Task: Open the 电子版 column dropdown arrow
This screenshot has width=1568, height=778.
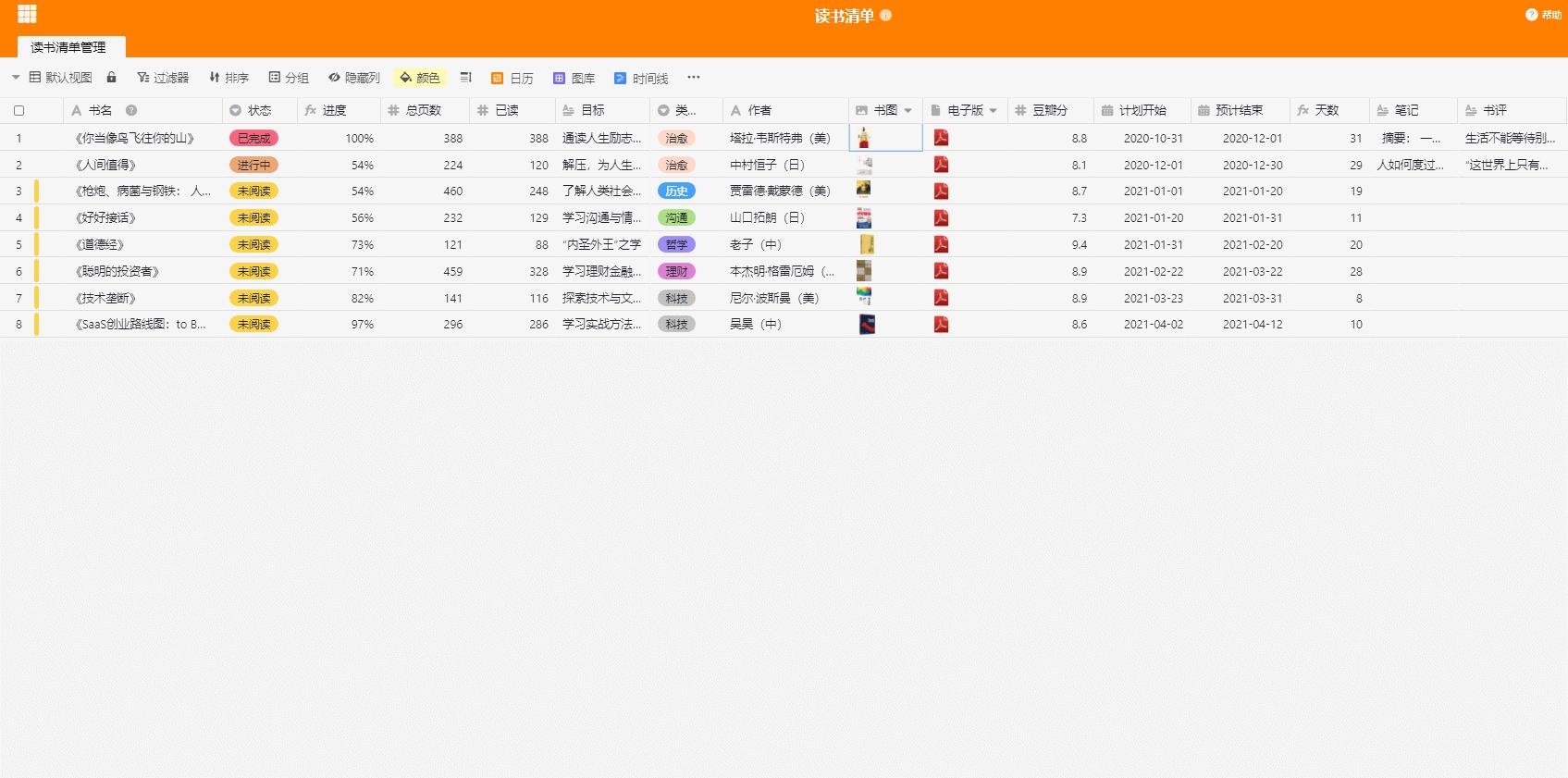Action: coord(994,111)
